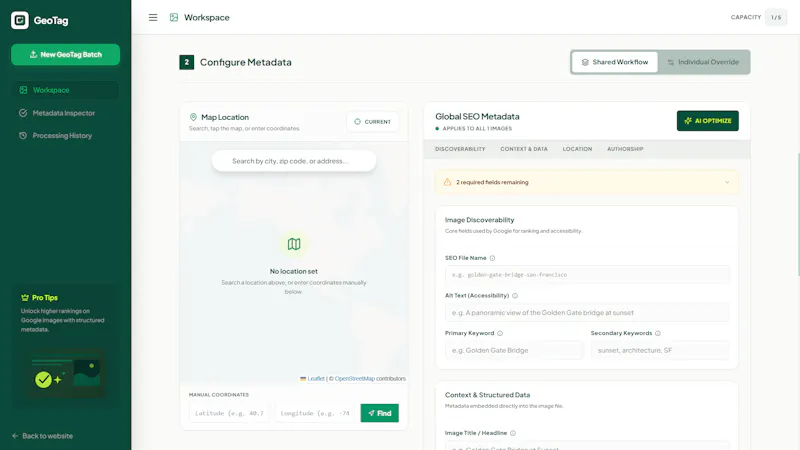
Task: Click the Primary Keyword info icon
Action: (500, 333)
